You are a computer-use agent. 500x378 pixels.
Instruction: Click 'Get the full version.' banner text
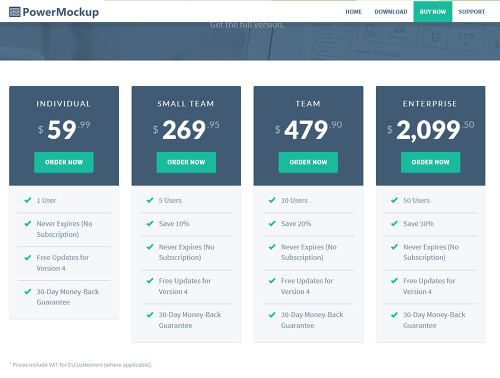pos(247,25)
